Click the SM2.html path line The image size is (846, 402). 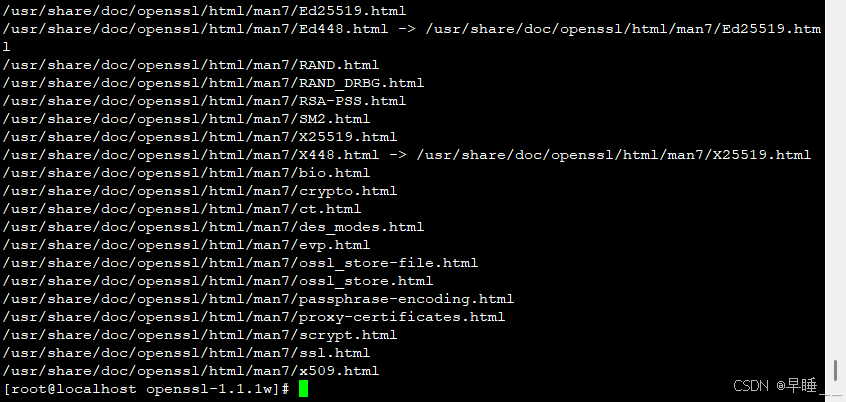(x=187, y=119)
